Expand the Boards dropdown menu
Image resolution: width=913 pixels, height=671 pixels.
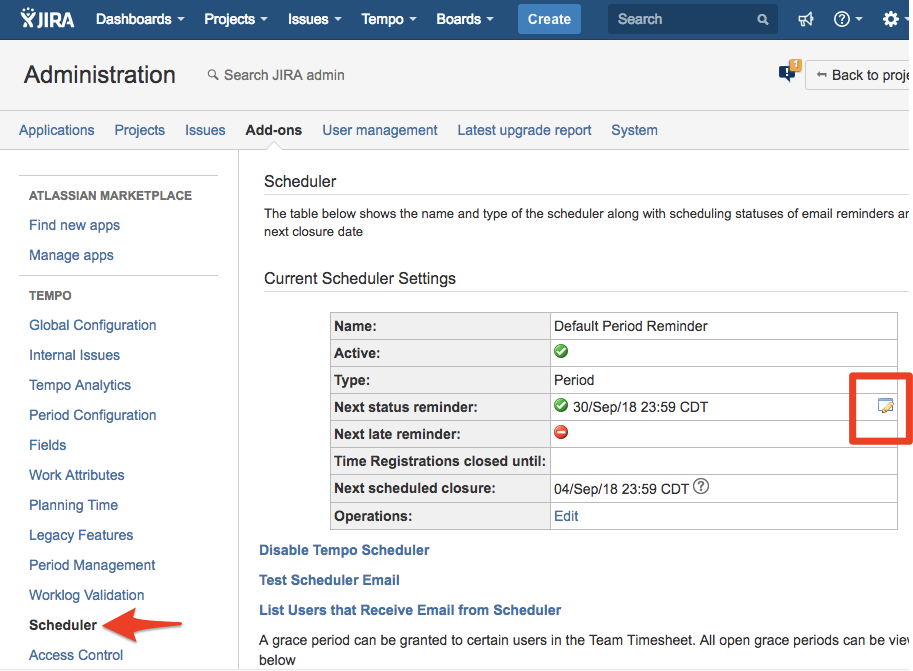pyautogui.click(x=465, y=19)
